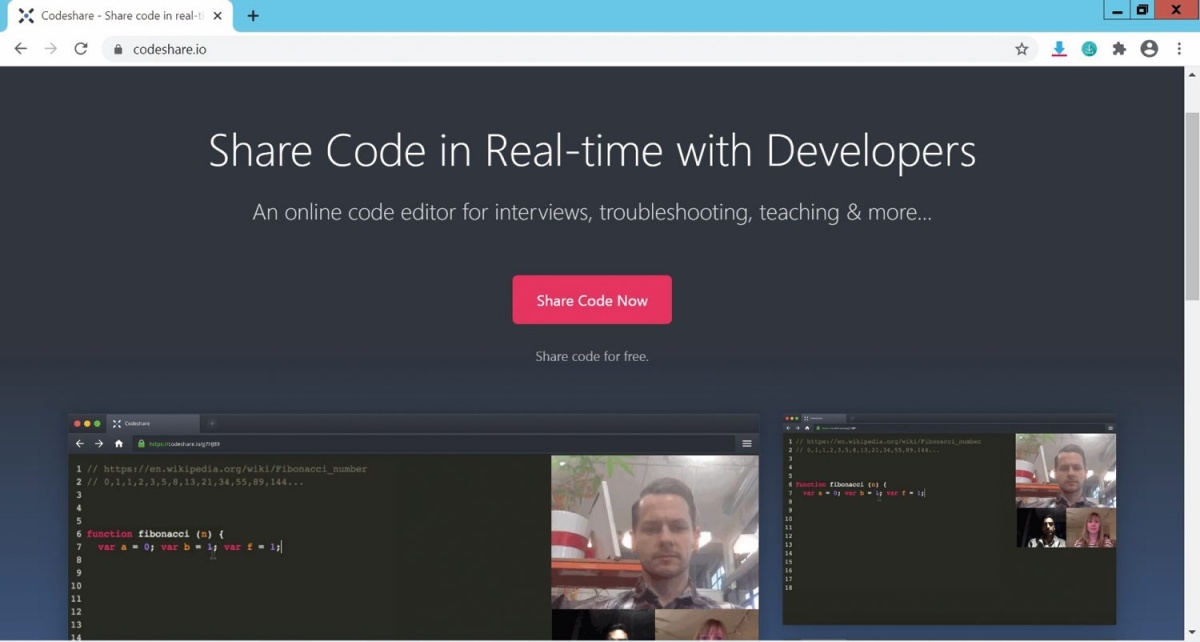This screenshot has width=1200, height=642.
Task: Click the 'An online code editor for interviews' subtitle
Action: (592, 212)
